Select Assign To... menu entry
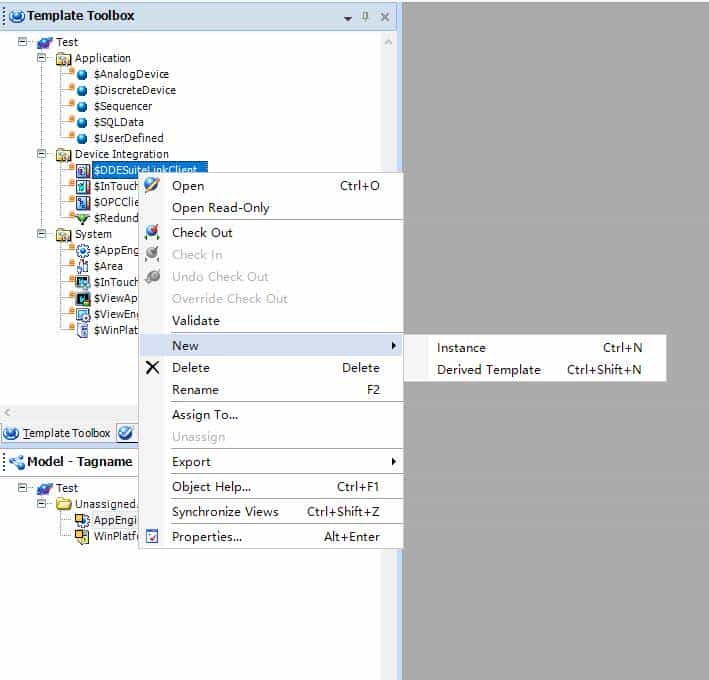 click(272, 415)
